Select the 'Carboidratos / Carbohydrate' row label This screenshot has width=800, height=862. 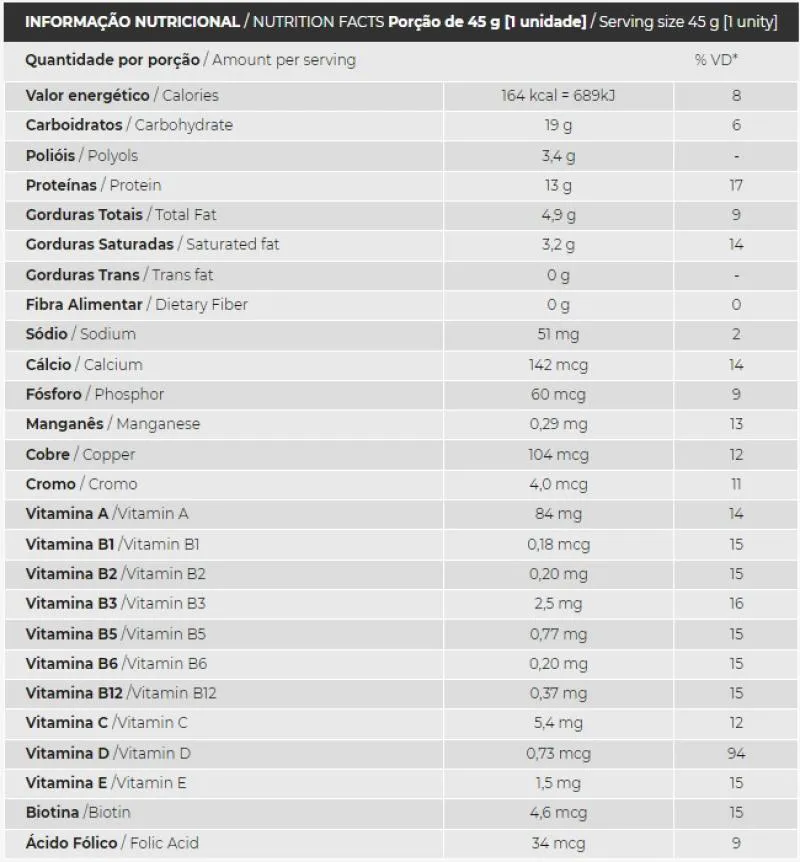pyautogui.click(x=129, y=125)
